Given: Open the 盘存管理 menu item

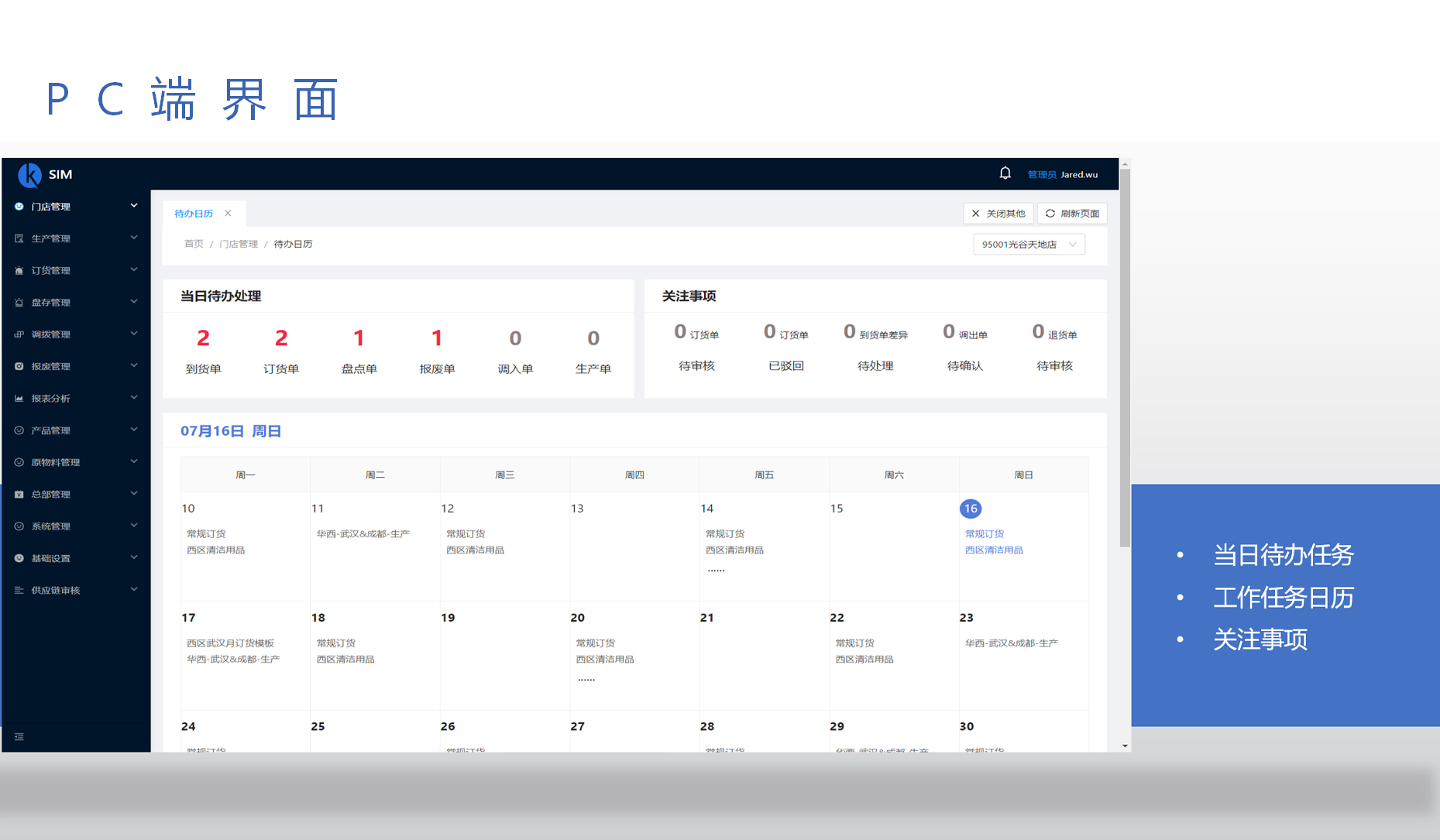Looking at the screenshot, I should tap(76, 303).
